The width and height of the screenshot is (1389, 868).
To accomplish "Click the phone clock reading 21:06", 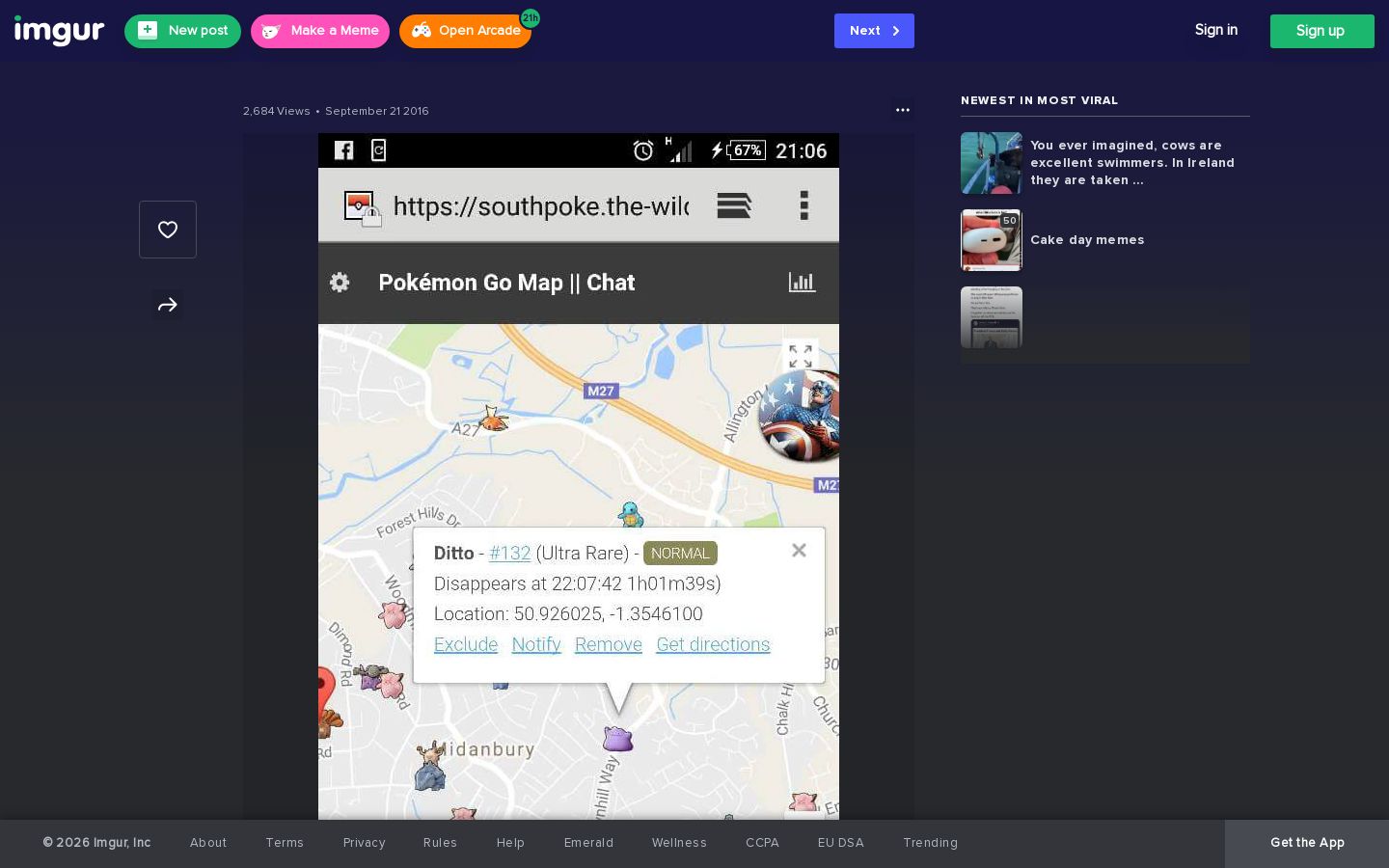I will (x=802, y=150).
